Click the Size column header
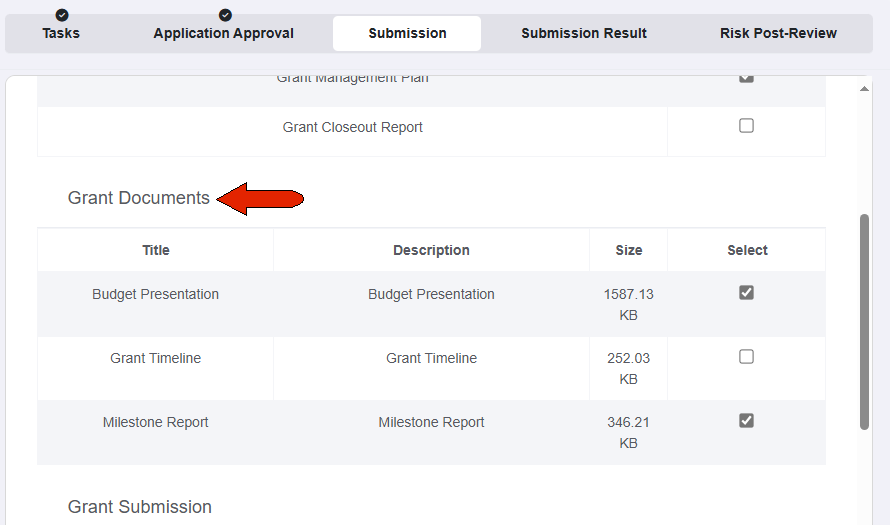 coord(628,250)
